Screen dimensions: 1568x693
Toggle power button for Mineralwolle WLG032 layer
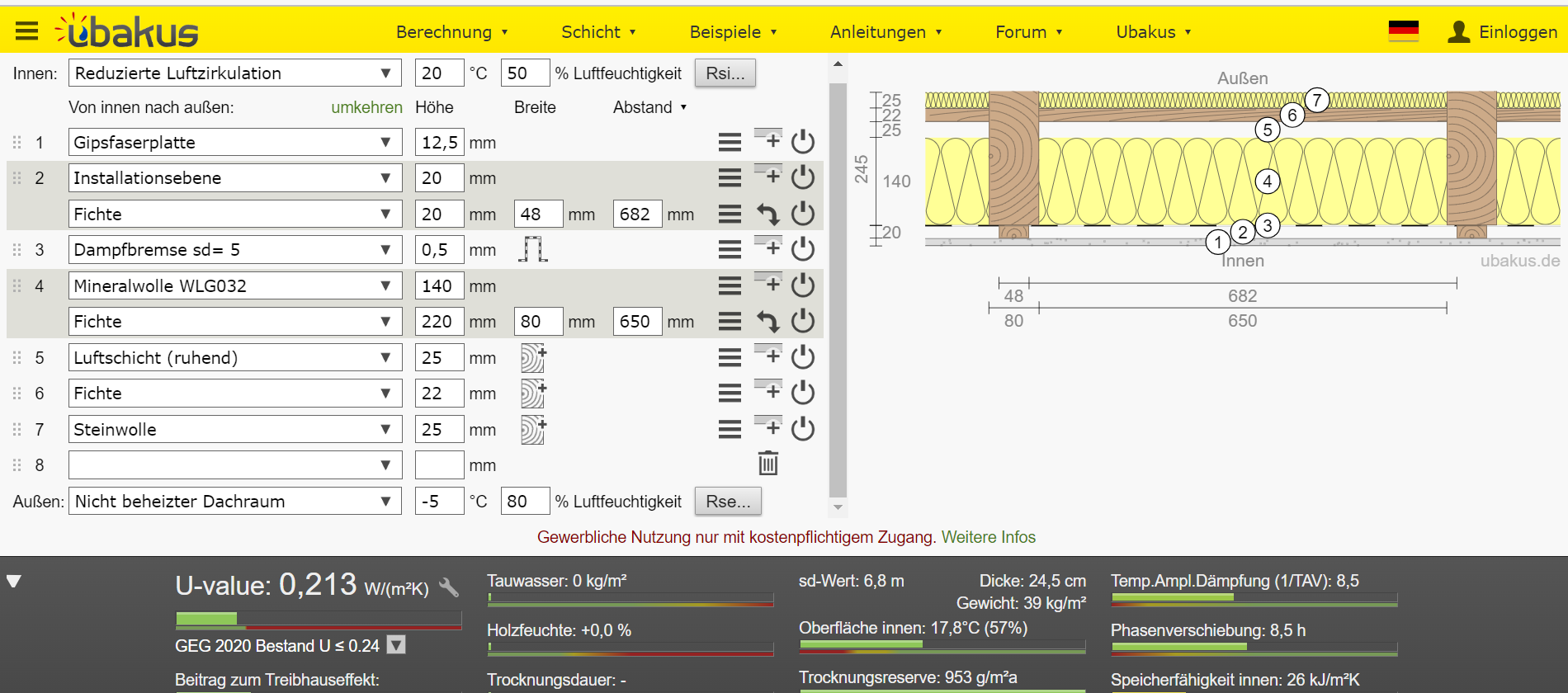[802, 285]
